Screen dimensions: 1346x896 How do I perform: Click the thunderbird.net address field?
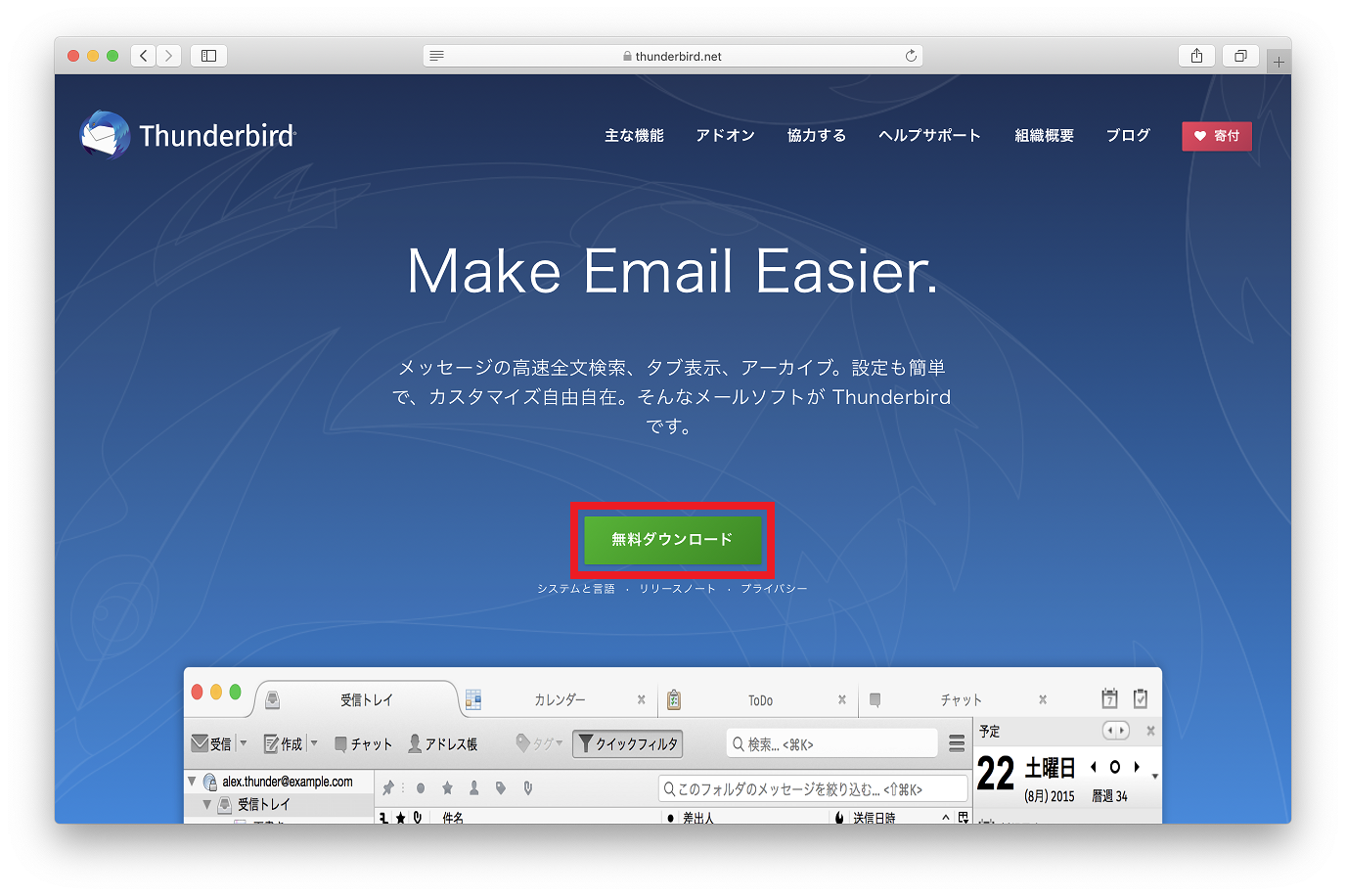click(673, 56)
